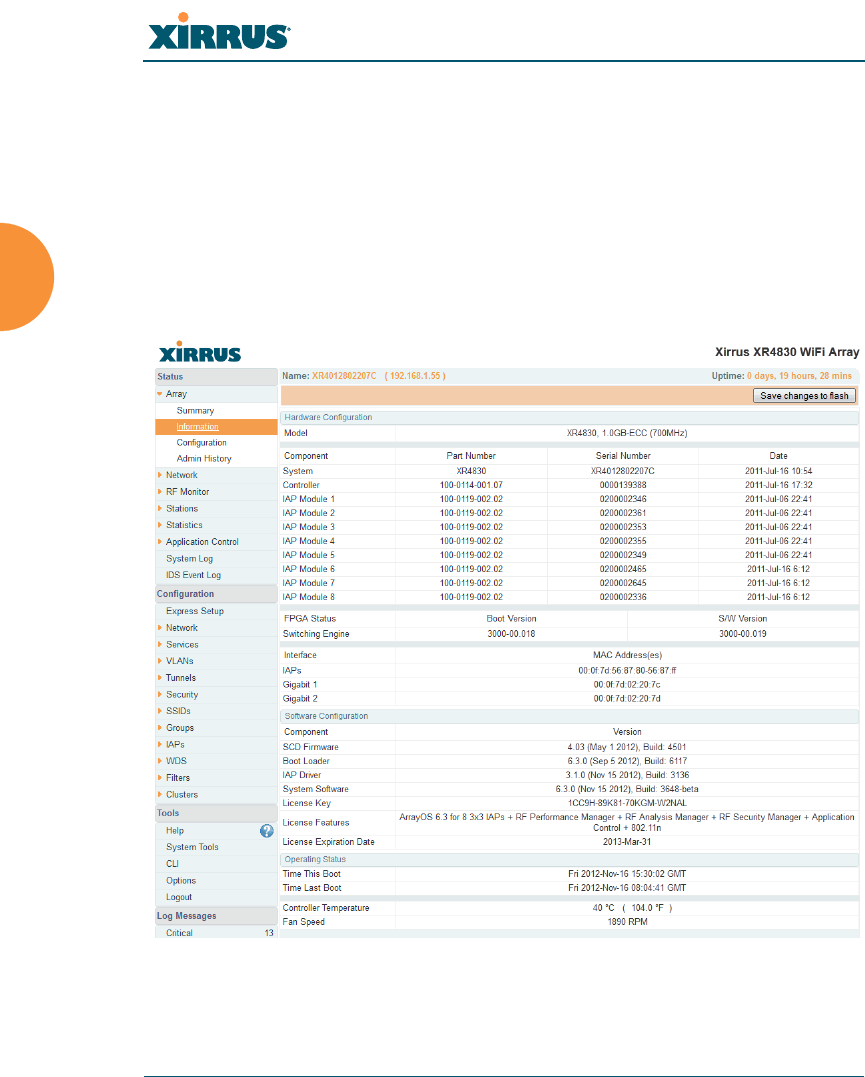Expand the Security section
This screenshot has width=865, height=1077.
point(159,694)
